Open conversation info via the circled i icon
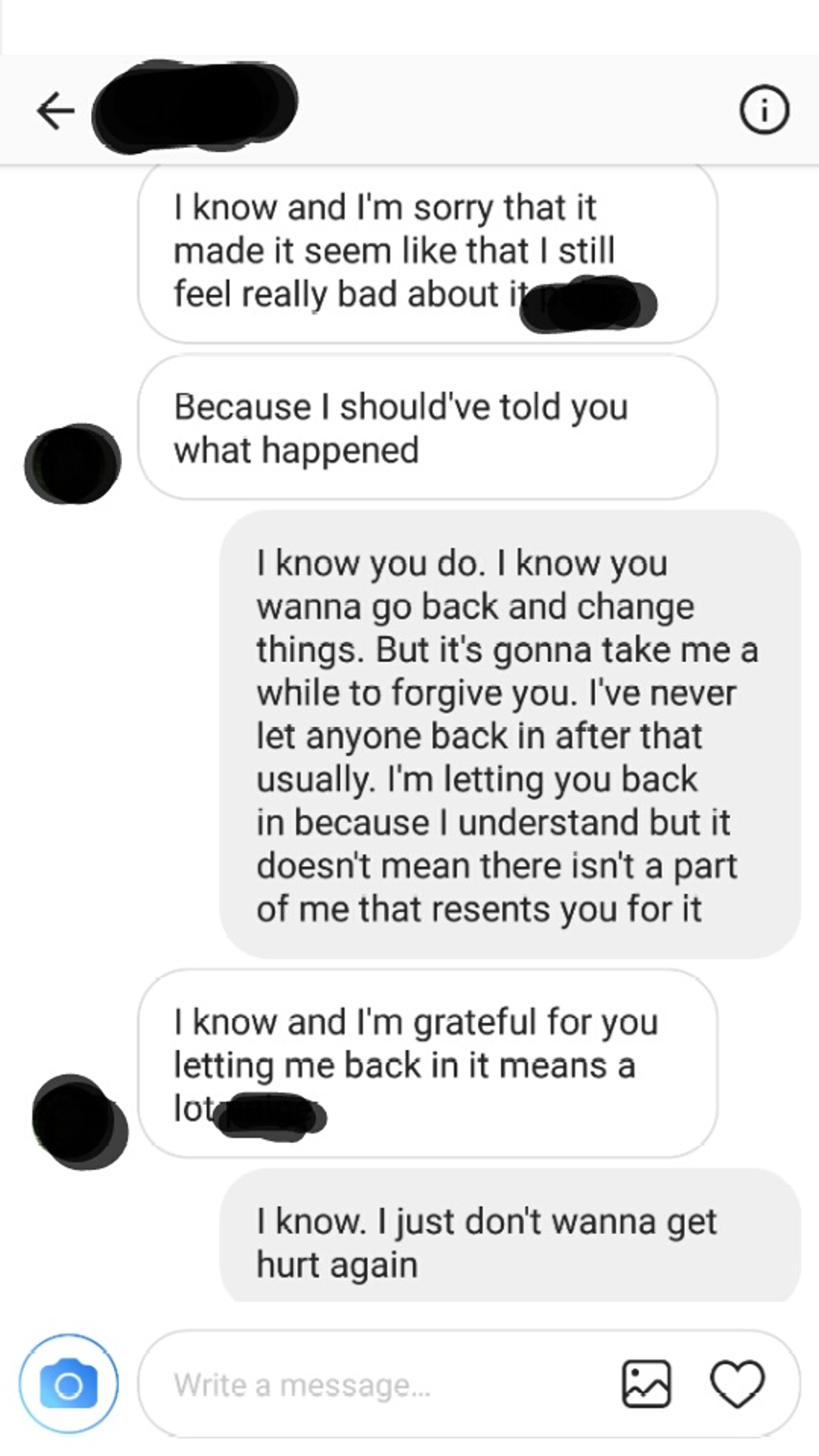The height and width of the screenshot is (1456, 819). (764, 110)
